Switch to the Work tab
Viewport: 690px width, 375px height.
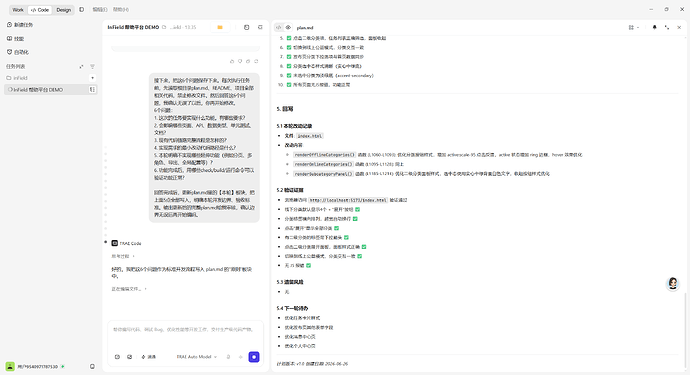(18, 10)
